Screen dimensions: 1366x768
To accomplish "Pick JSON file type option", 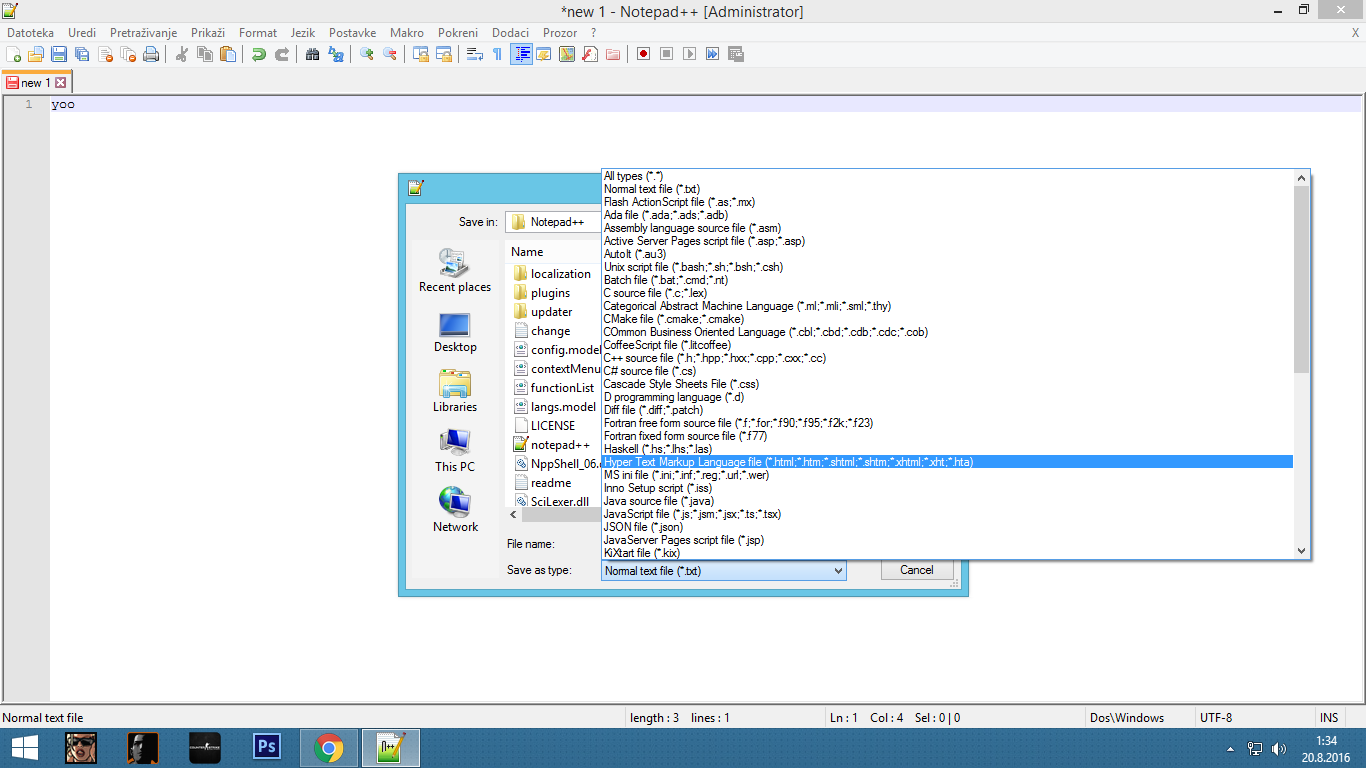I will point(948,527).
